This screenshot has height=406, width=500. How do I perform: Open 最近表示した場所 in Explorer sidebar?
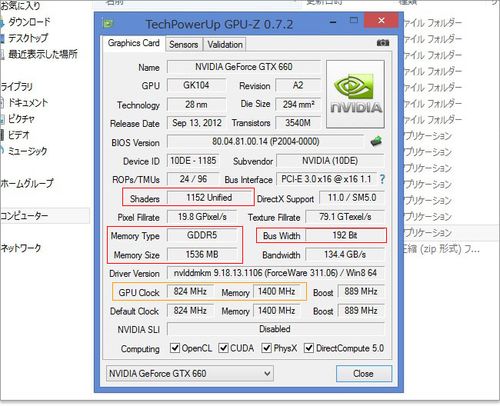(43, 54)
